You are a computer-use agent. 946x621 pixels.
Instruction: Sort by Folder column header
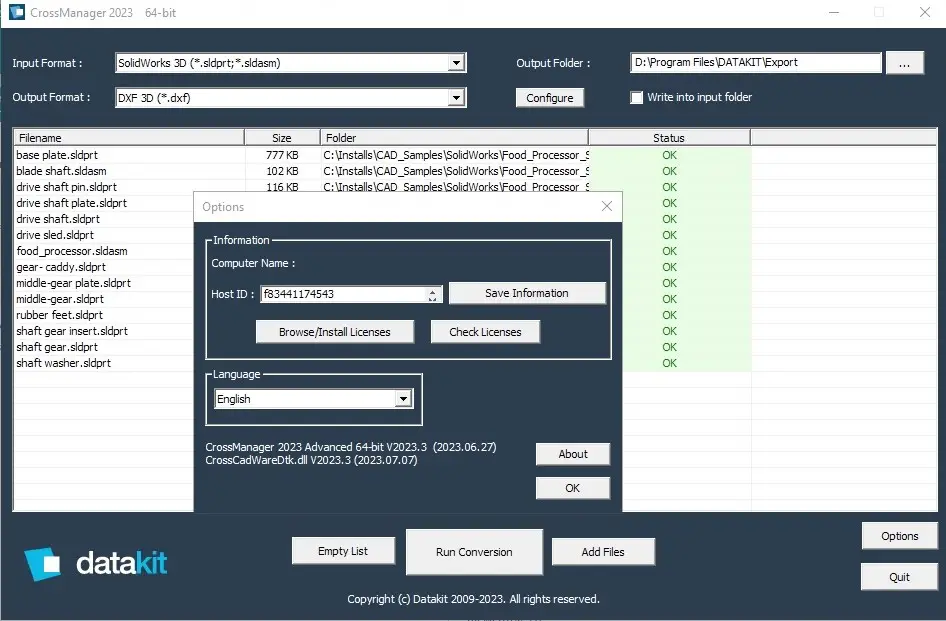pos(454,138)
